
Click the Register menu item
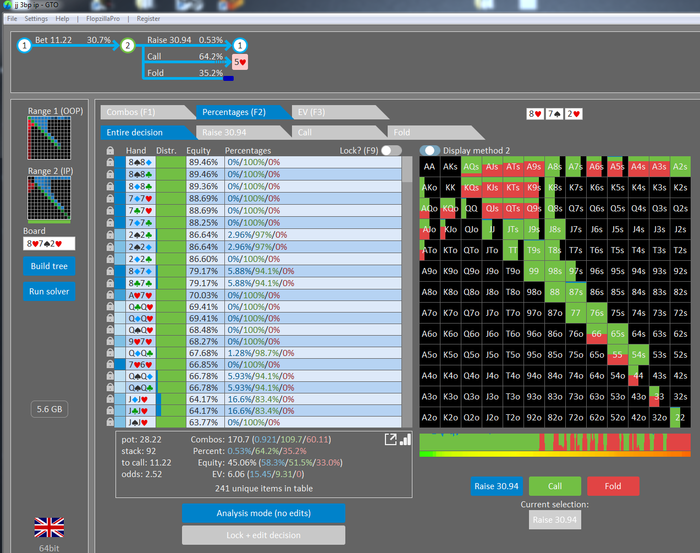click(x=148, y=19)
